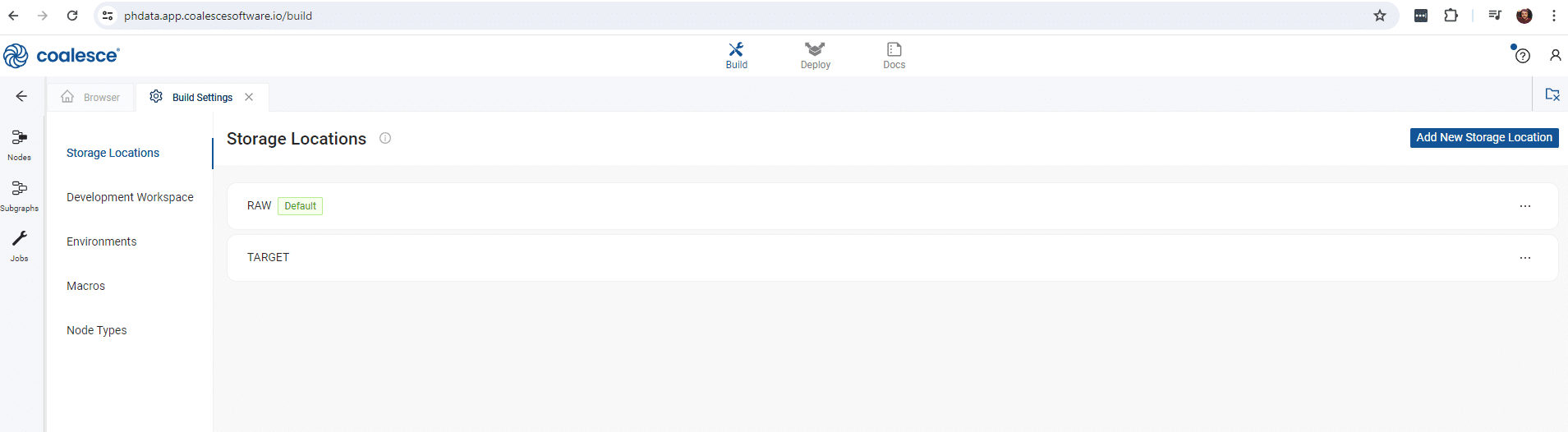Click the help question mark icon
The height and width of the screenshot is (432, 1568).
[1522, 56]
